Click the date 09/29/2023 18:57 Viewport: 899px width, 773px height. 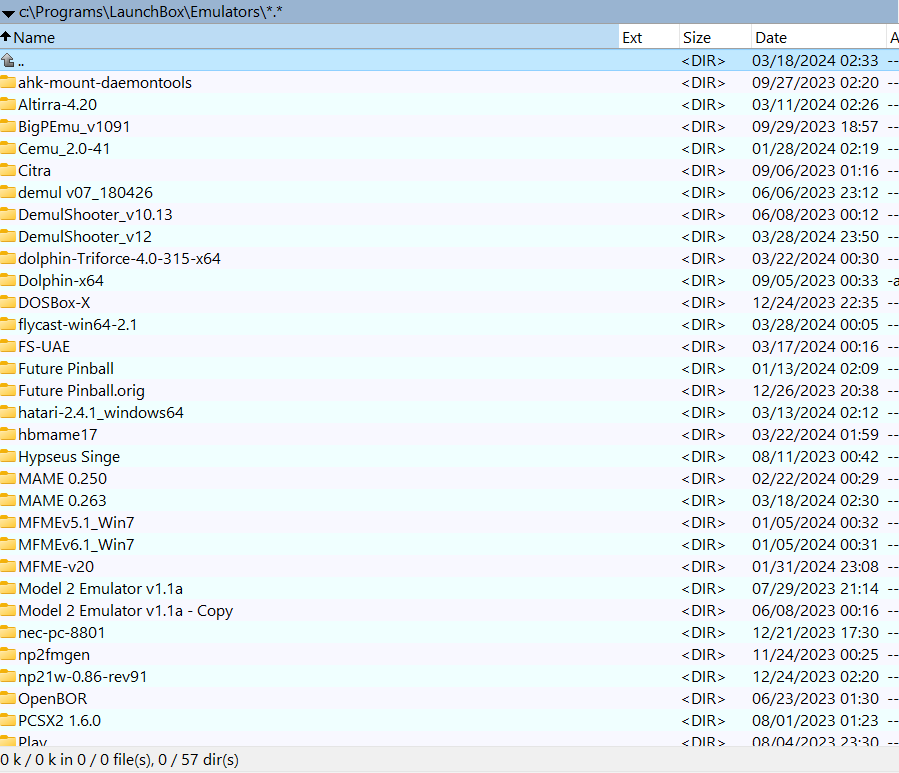click(815, 126)
